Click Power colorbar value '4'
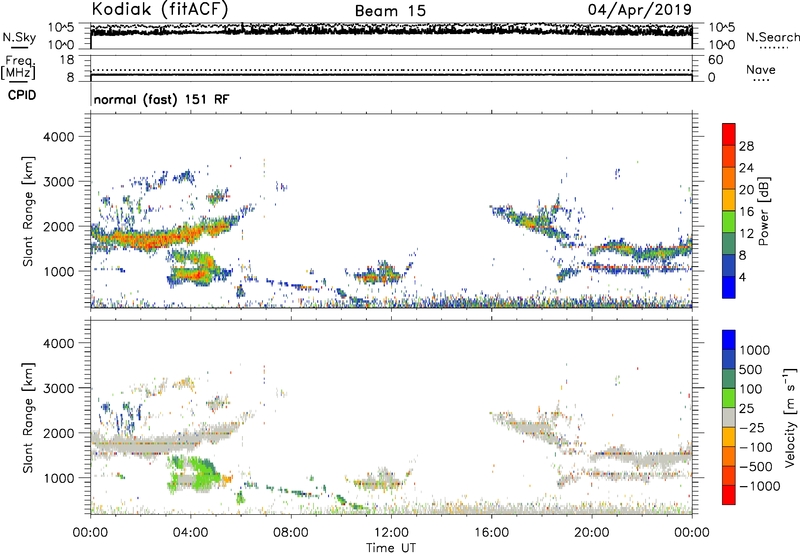 click(x=742, y=277)
